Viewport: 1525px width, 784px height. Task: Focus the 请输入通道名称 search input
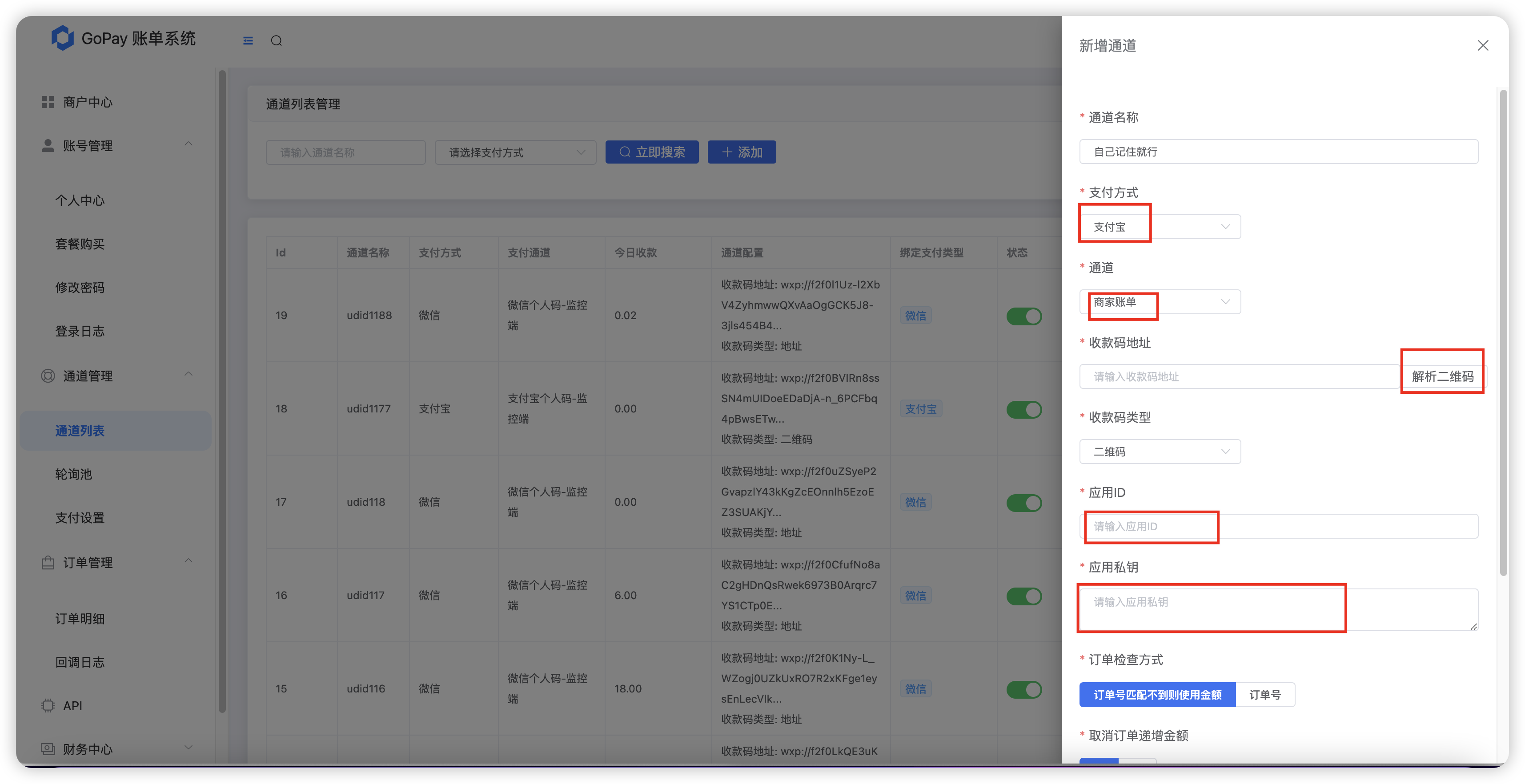coord(346,152)
